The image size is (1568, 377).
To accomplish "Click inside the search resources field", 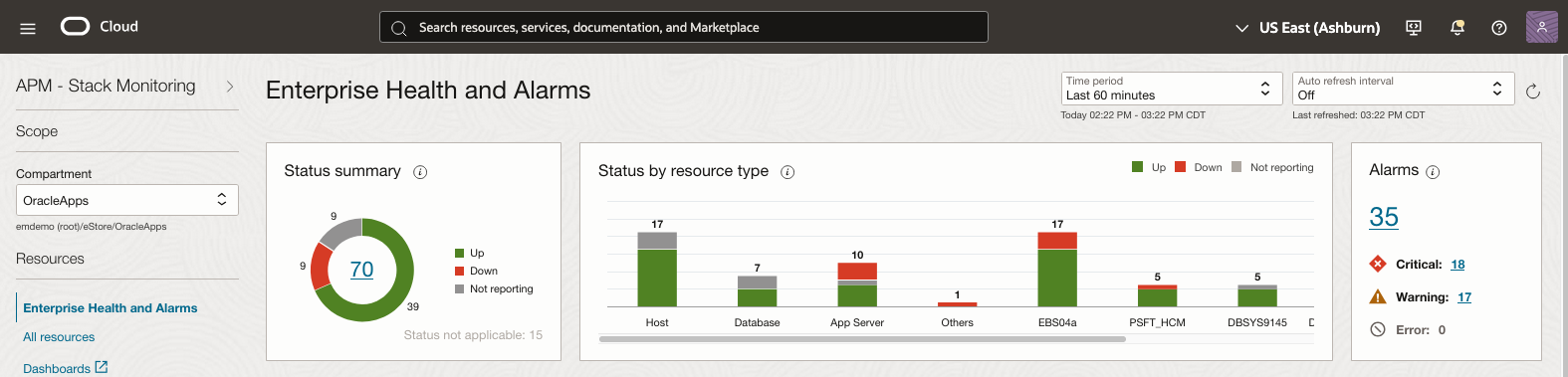I will click(684, 28).
